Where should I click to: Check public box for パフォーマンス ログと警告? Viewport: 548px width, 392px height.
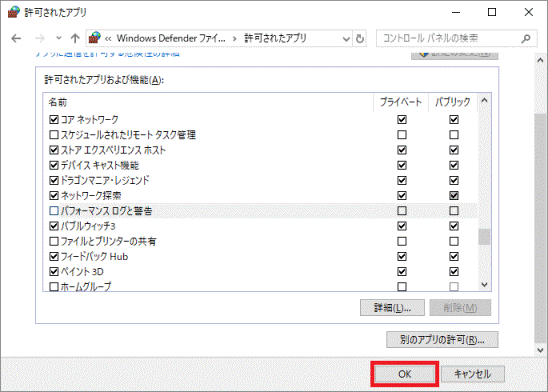click(x=454, y=211)
